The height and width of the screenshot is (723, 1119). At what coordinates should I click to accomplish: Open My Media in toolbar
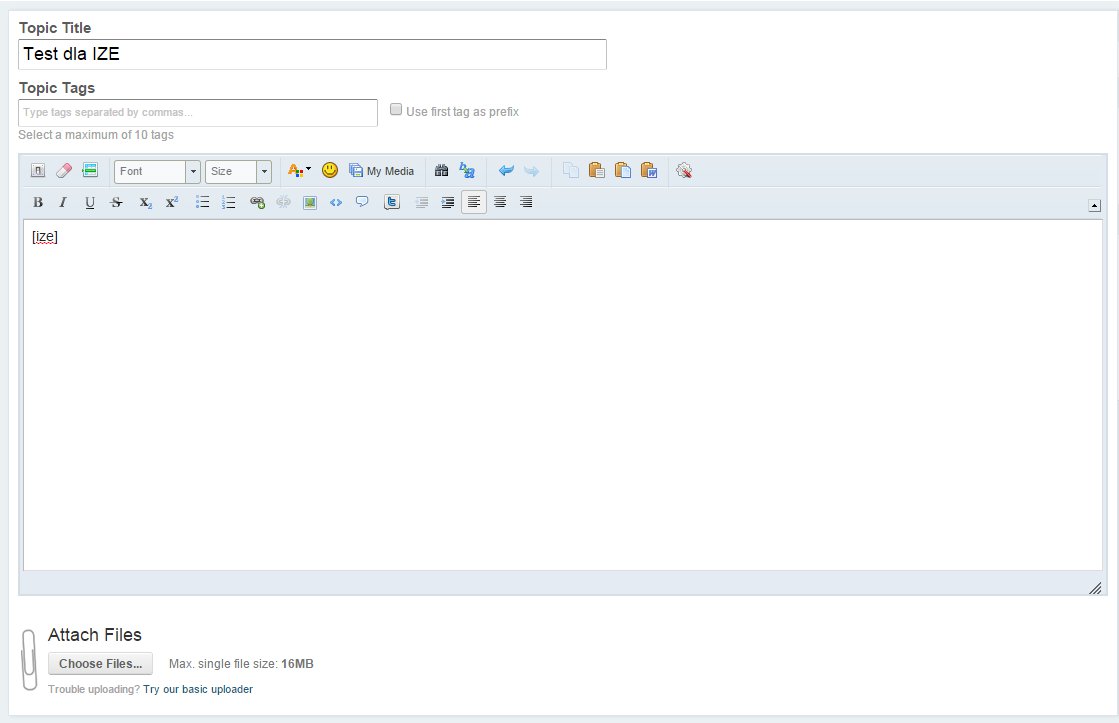pyautogui.click(x=381, y=171)
